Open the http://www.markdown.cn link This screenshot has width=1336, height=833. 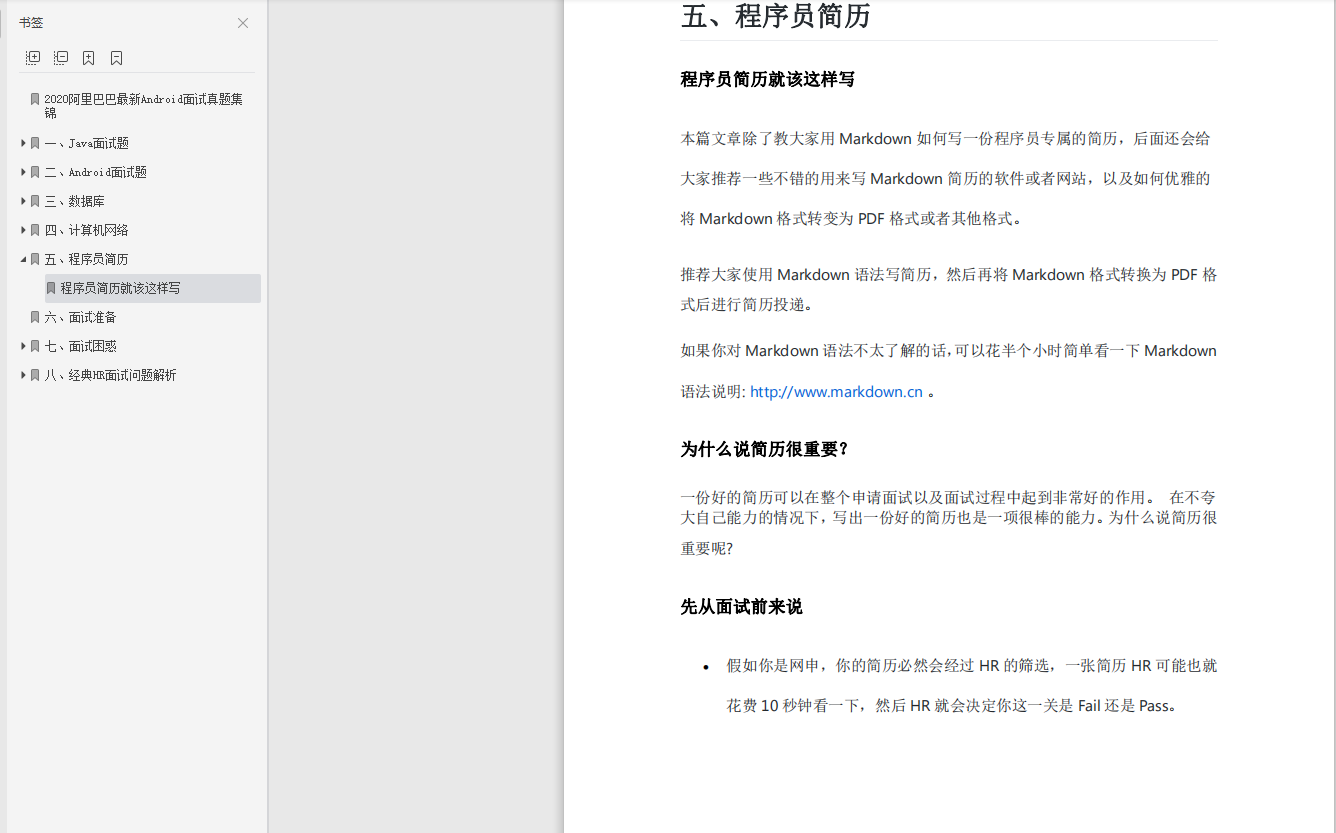tap(836, 392)
